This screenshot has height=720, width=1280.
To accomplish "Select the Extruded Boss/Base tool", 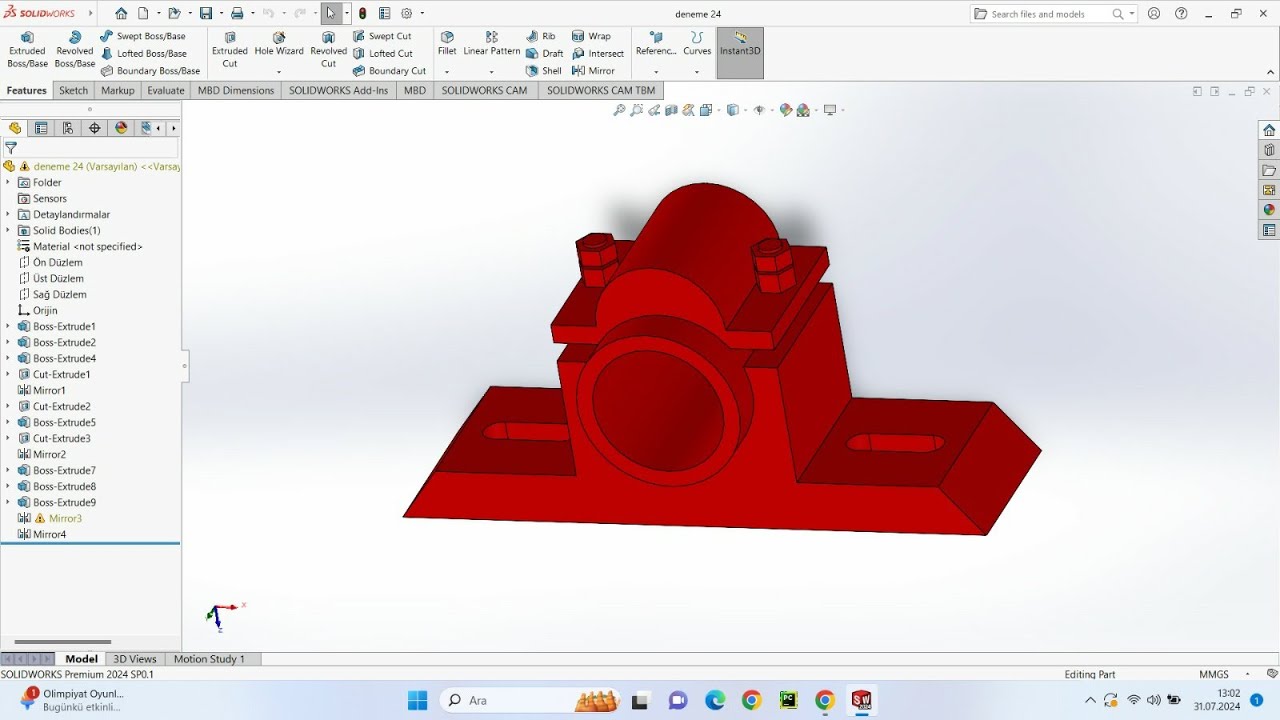I will point(27,49).
